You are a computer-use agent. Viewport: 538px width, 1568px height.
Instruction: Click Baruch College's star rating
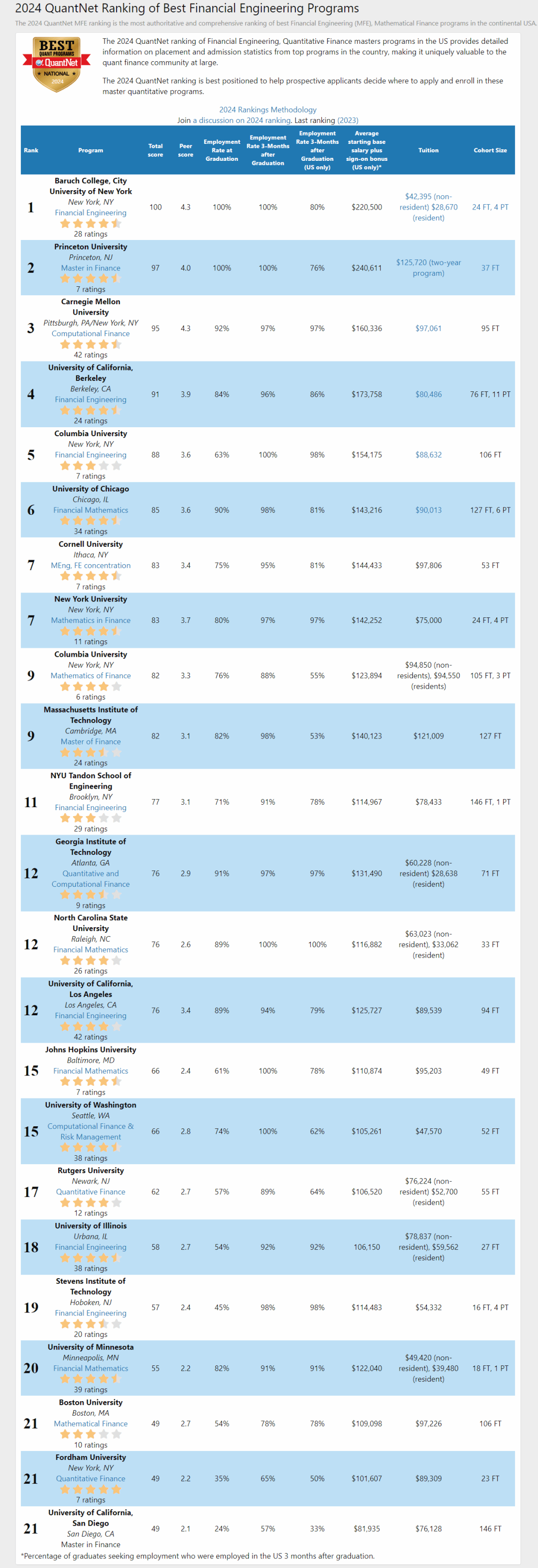click(91, 224)
